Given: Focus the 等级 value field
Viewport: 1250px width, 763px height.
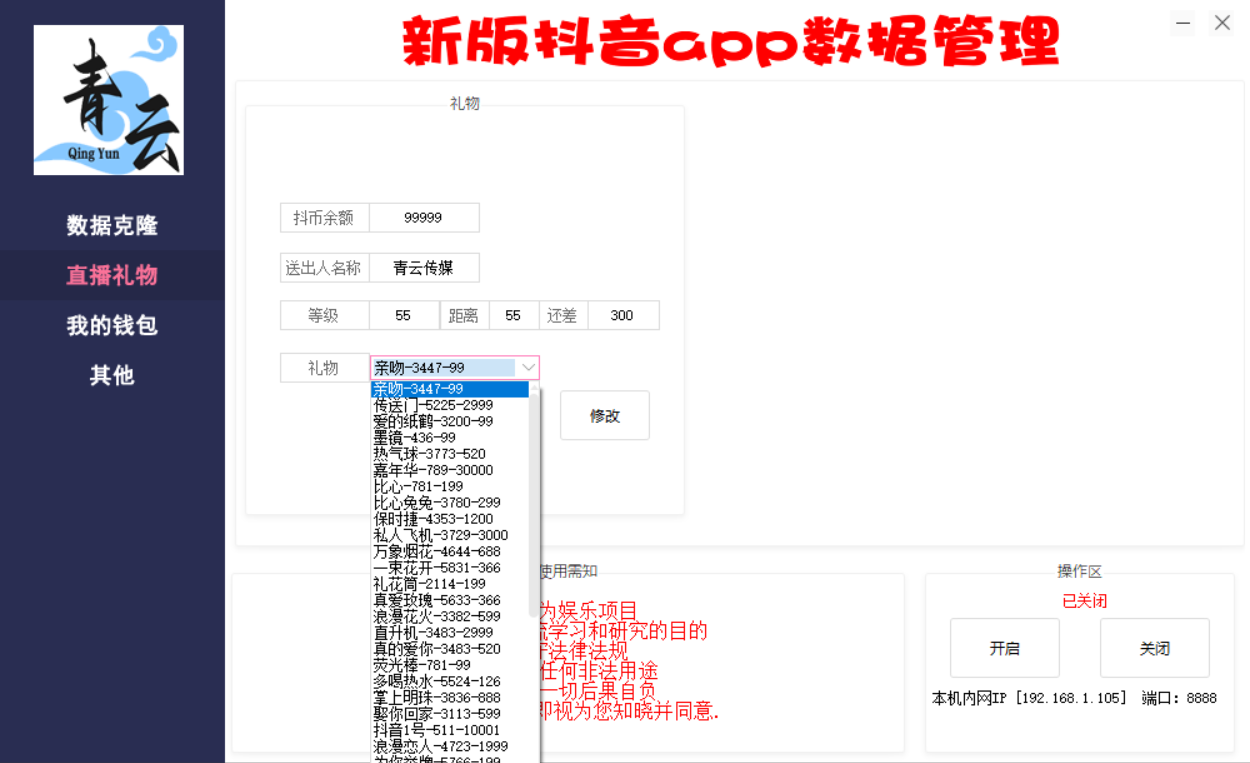Looking at the screenshot, I should pos(404,315).
